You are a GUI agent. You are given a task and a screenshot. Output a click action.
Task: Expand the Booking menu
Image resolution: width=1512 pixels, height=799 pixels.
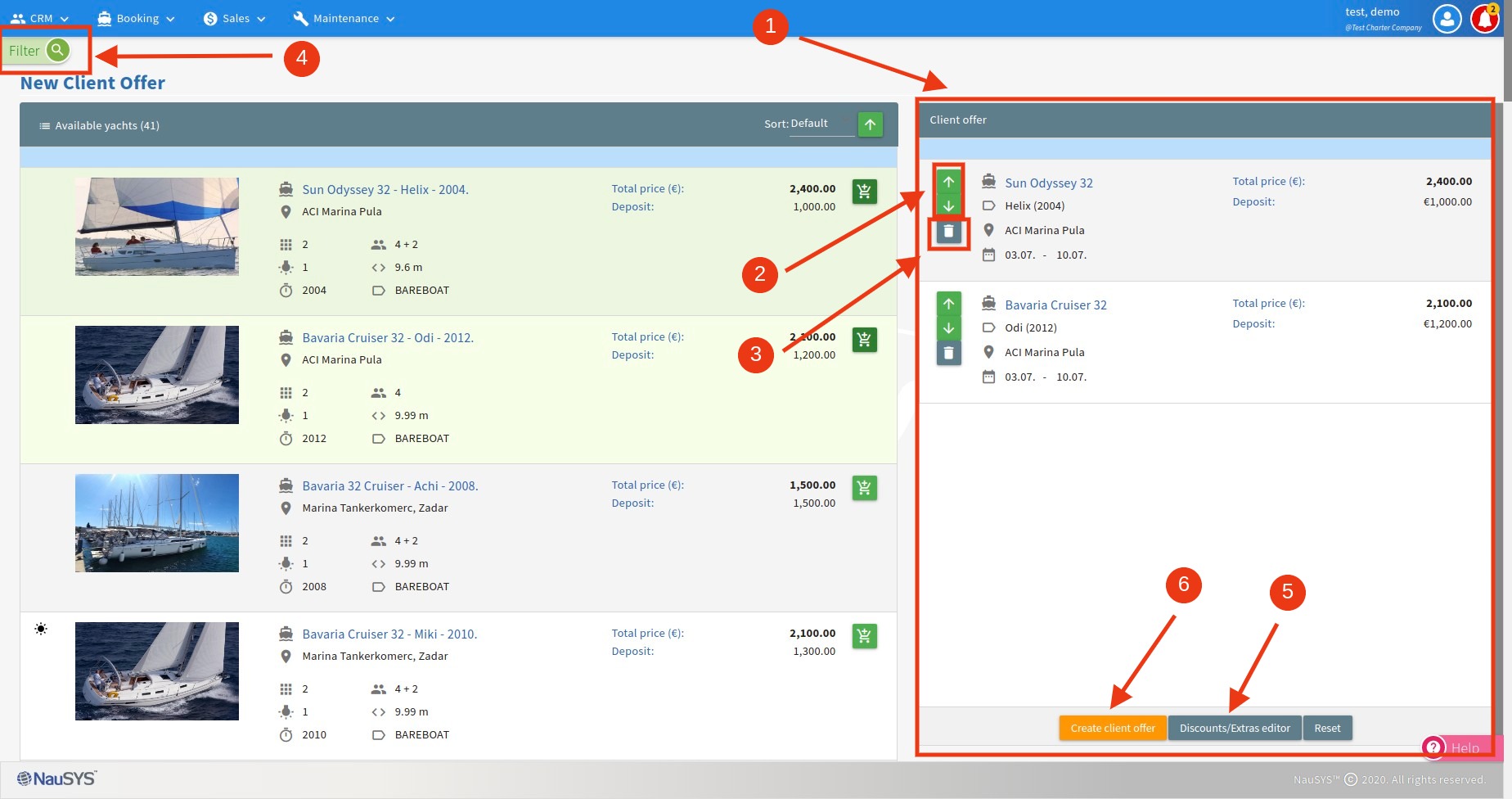click(136, 18)
